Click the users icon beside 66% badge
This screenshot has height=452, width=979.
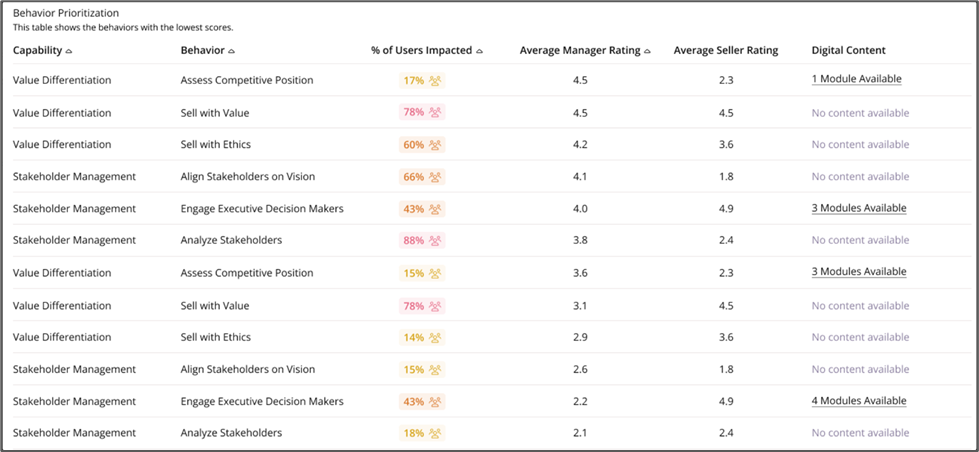tap(435, 177)
